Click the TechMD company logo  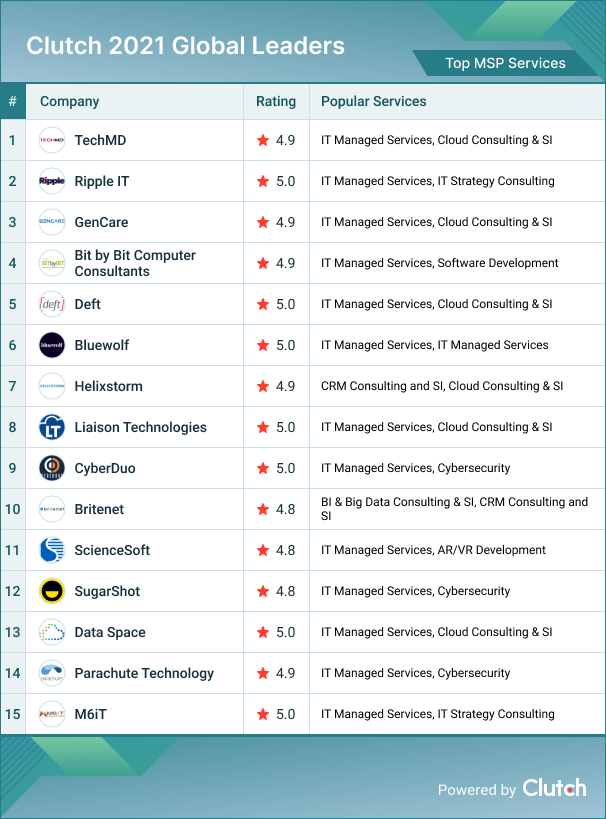coord(52,140)
